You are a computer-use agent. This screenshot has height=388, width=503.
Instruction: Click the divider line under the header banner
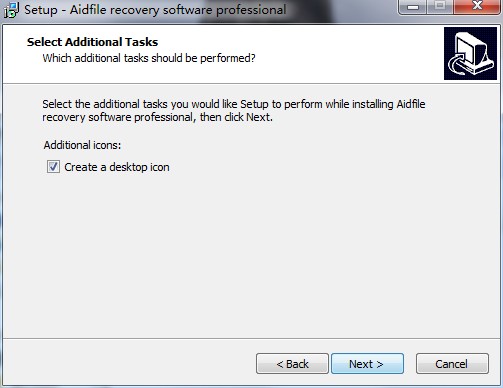tap(251, 83)
